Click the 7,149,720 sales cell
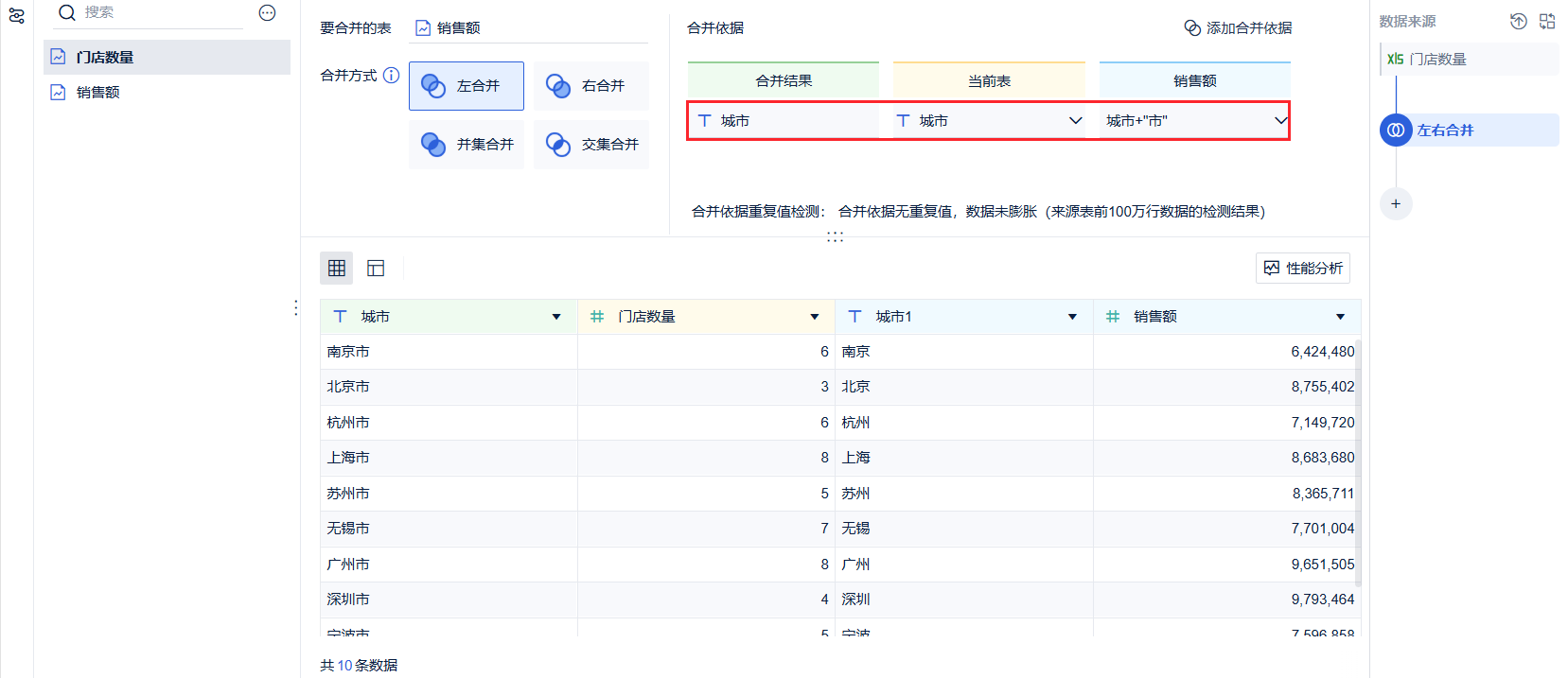The height and width of the screenshot is (678, 1568). (1226, 423)
